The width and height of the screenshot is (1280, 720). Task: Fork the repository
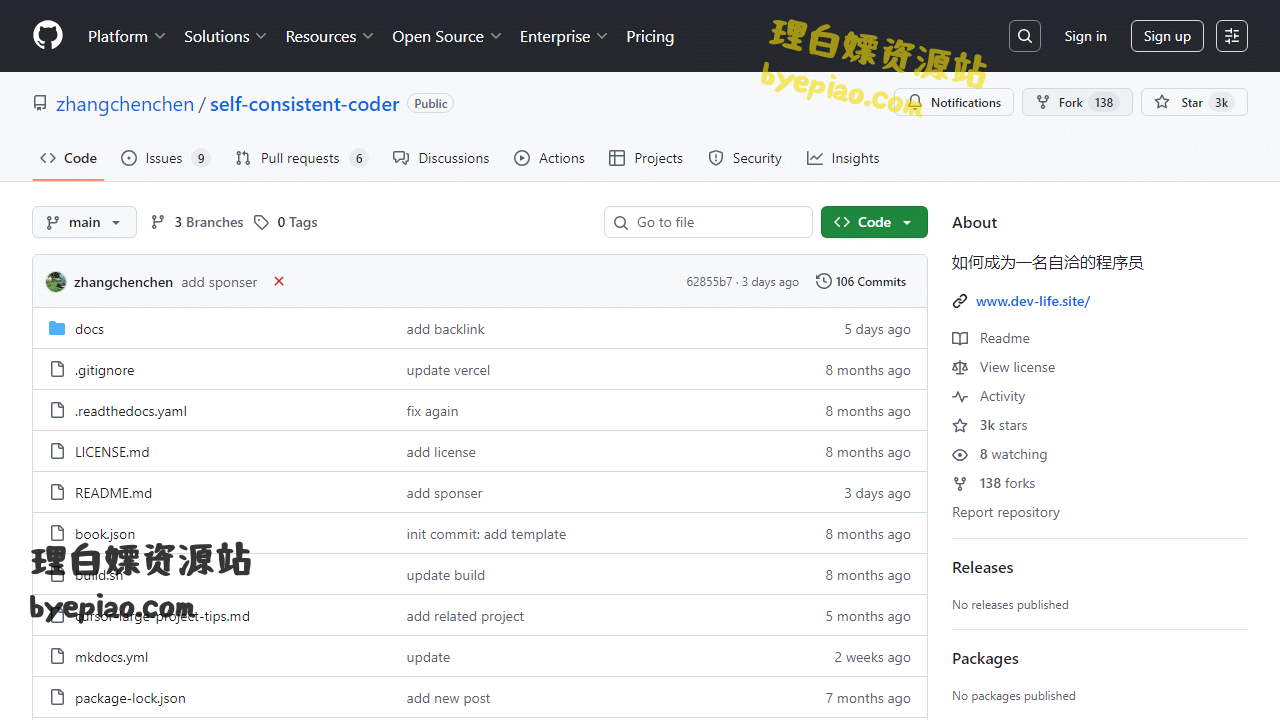[1076, 102]
